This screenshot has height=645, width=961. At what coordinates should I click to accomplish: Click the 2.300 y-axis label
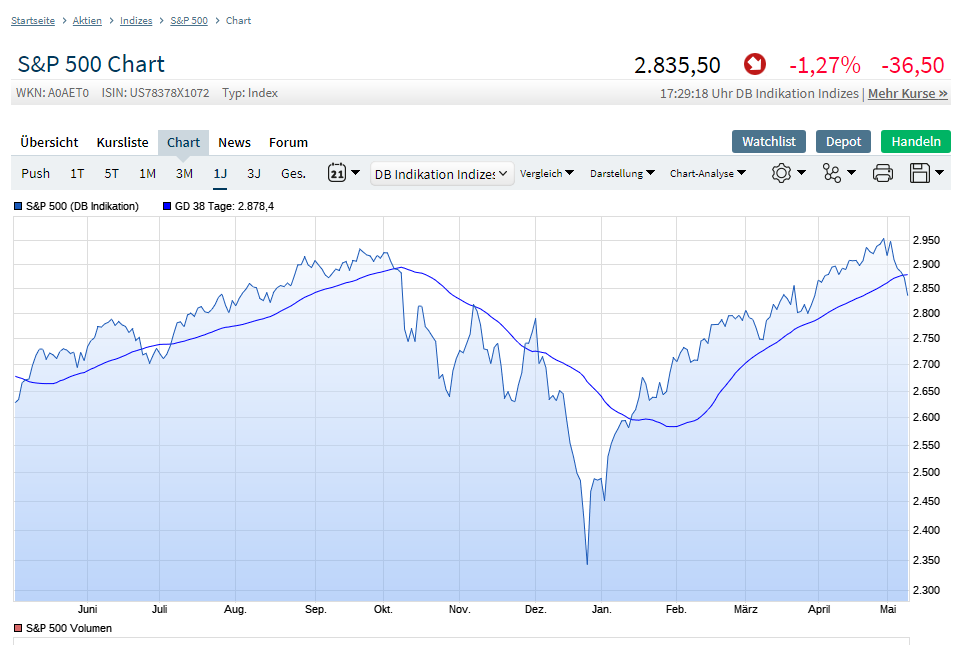(926, 590)
